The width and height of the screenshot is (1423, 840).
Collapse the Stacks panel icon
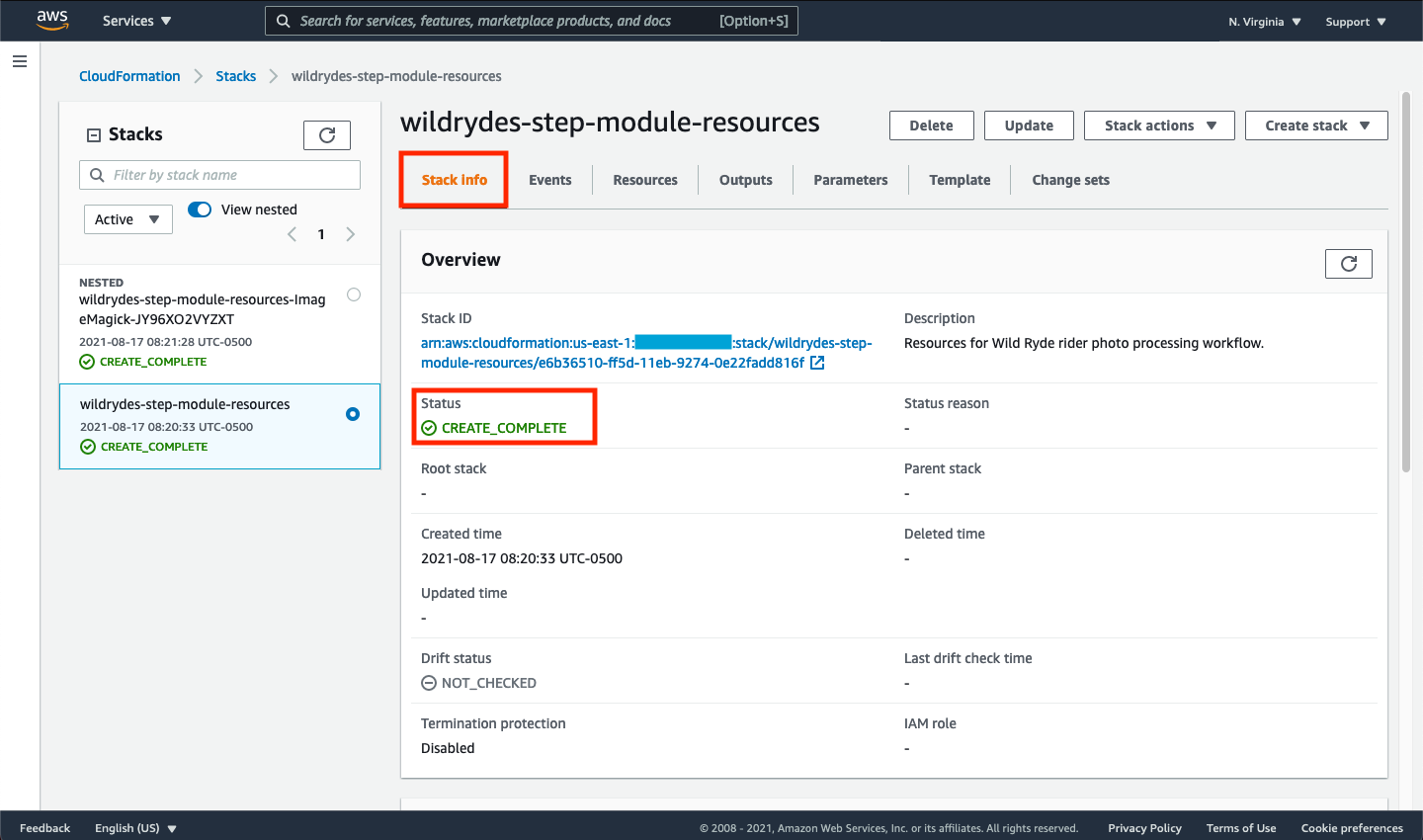coord(94,135)
